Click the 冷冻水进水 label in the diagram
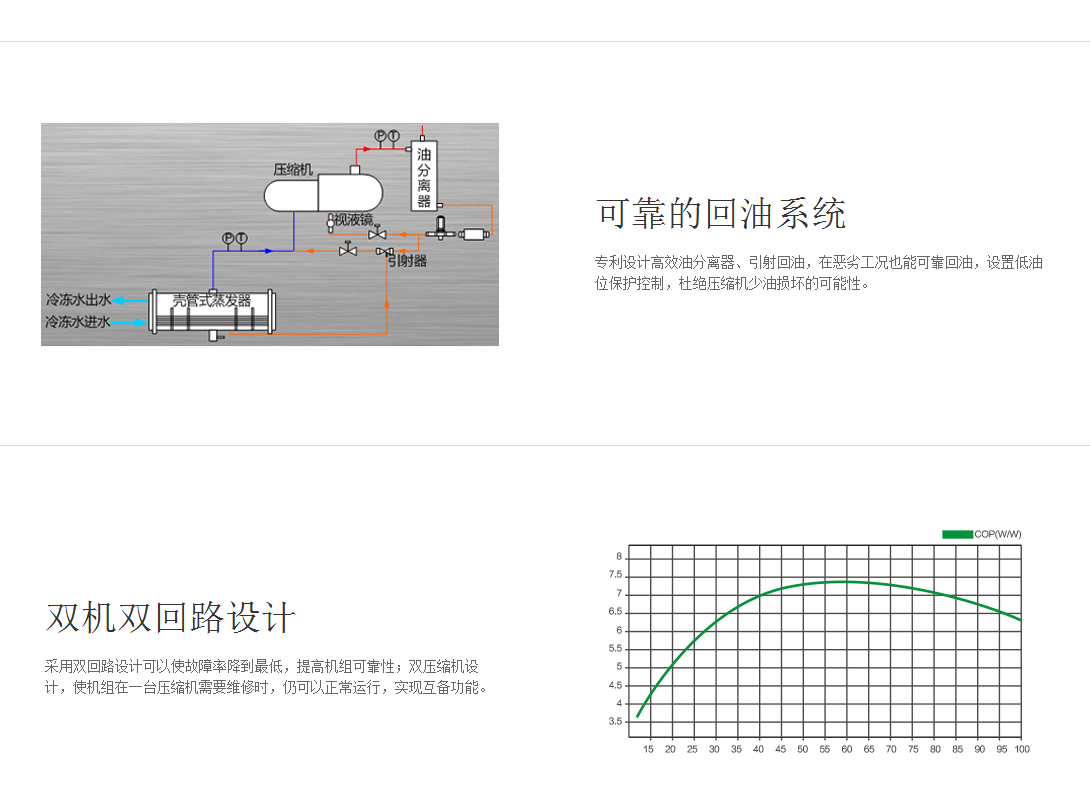The width and height of the screenshot is (1090, 810). pyautogui.click(x=77, y=322)
